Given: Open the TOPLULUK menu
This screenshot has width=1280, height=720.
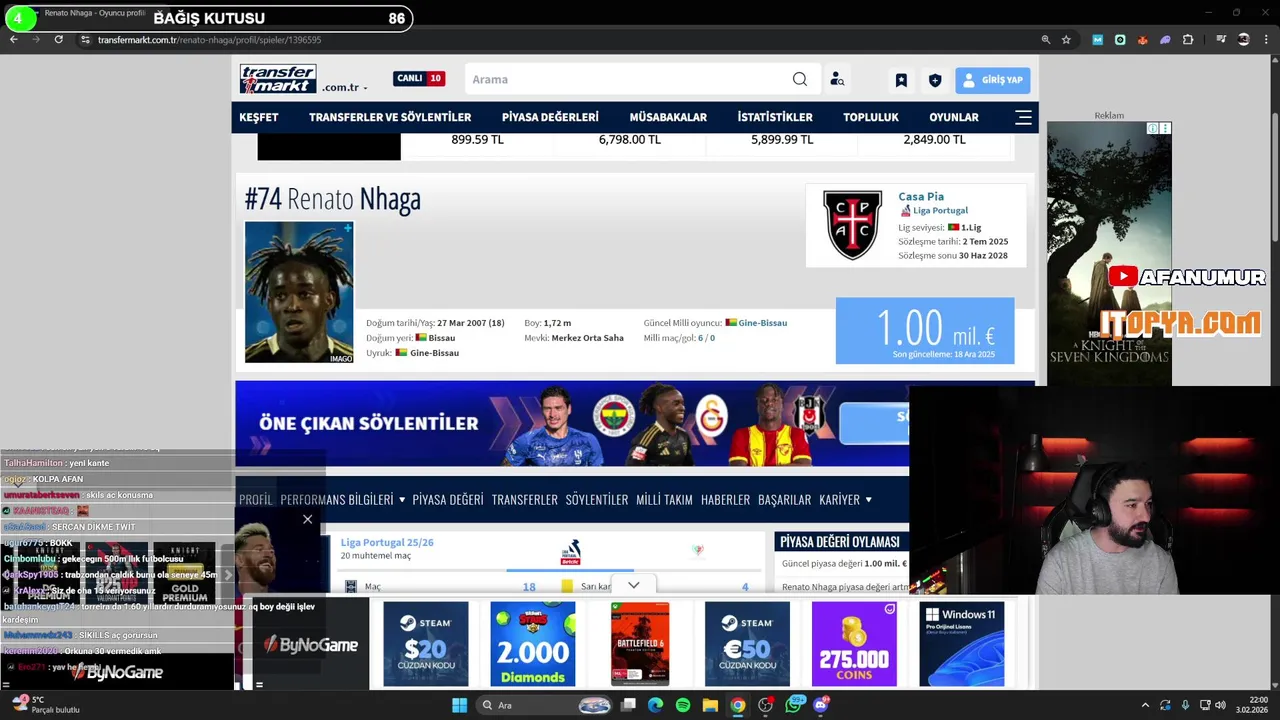Looking at the screenshot, I should 871,117.
